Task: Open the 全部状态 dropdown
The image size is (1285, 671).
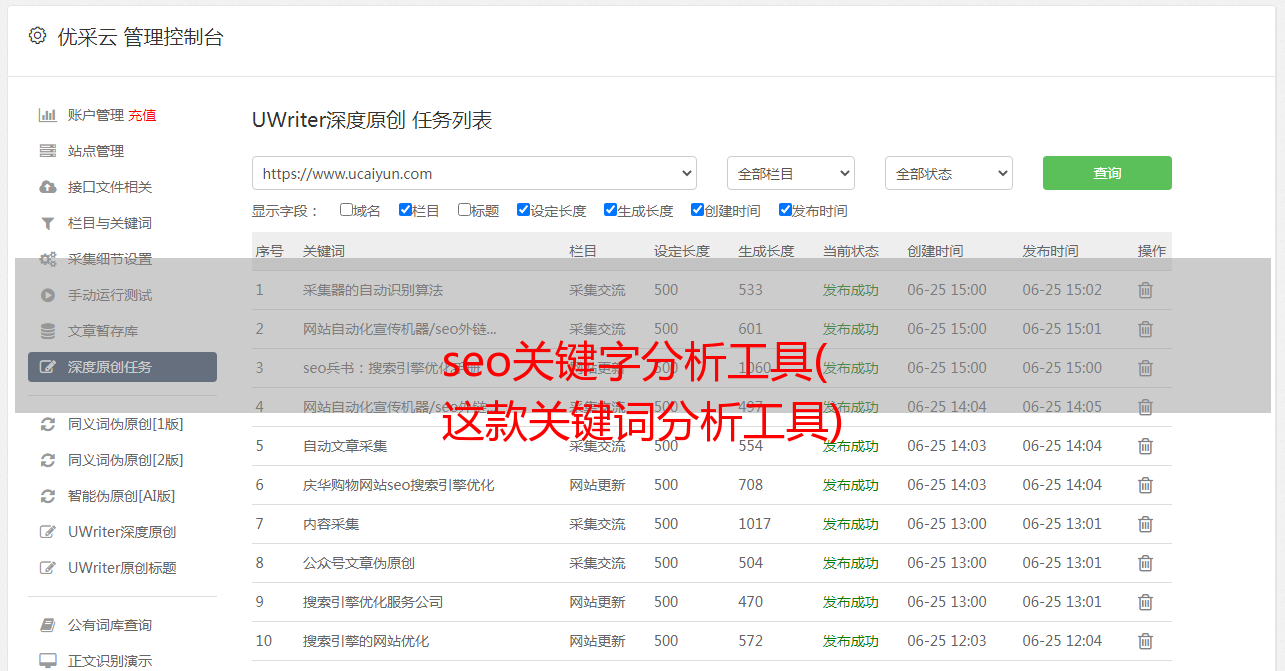Action: [x=949, y=173]
